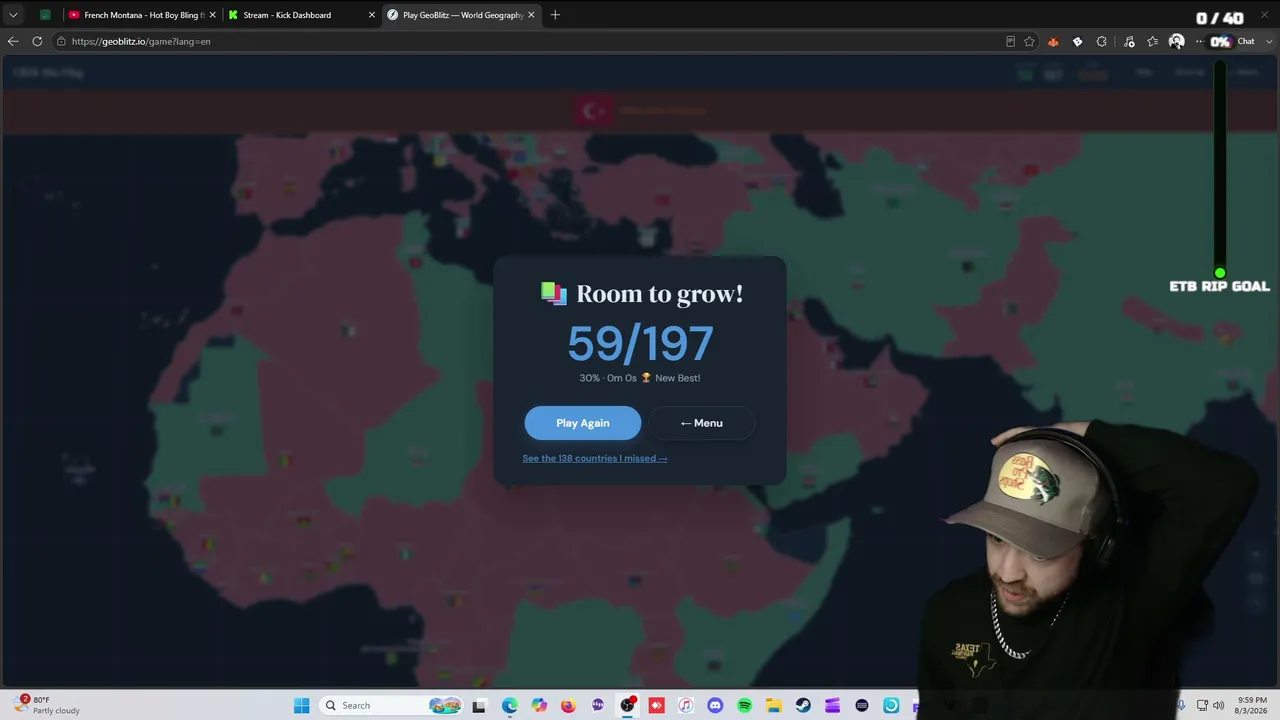Image resolution: width=1280 pixels, height=720 pixels.
Task: Click the 'Room to grow!' heading
Action: 659,294
